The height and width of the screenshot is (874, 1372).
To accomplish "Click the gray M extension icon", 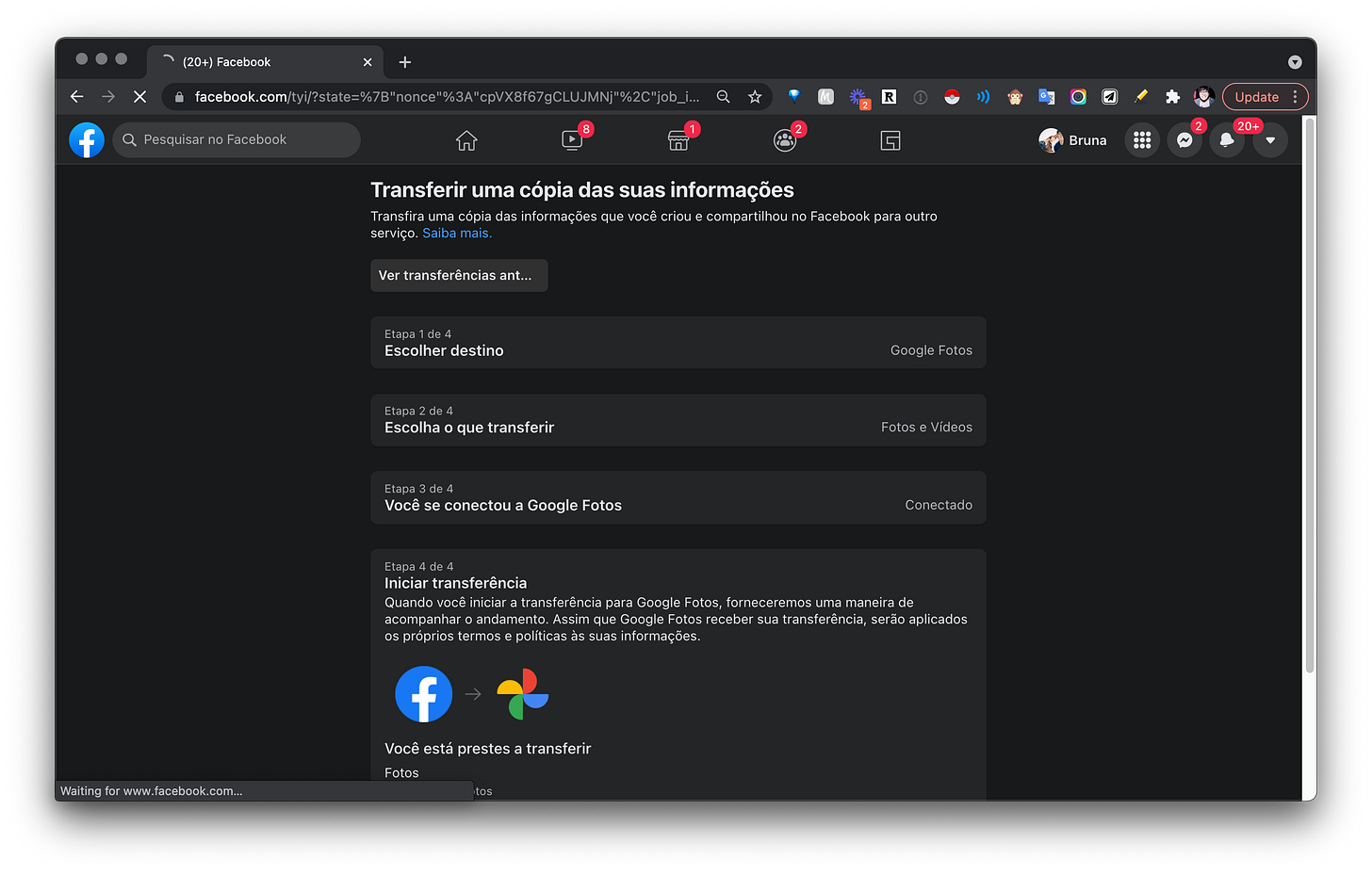I will click(825, 96).
